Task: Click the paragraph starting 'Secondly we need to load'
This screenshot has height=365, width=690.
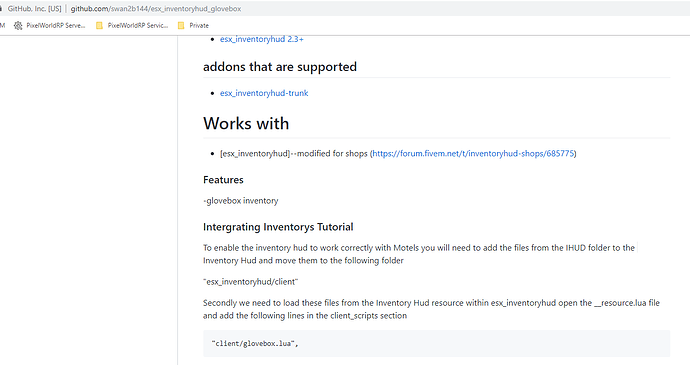Action: point(431,309)
